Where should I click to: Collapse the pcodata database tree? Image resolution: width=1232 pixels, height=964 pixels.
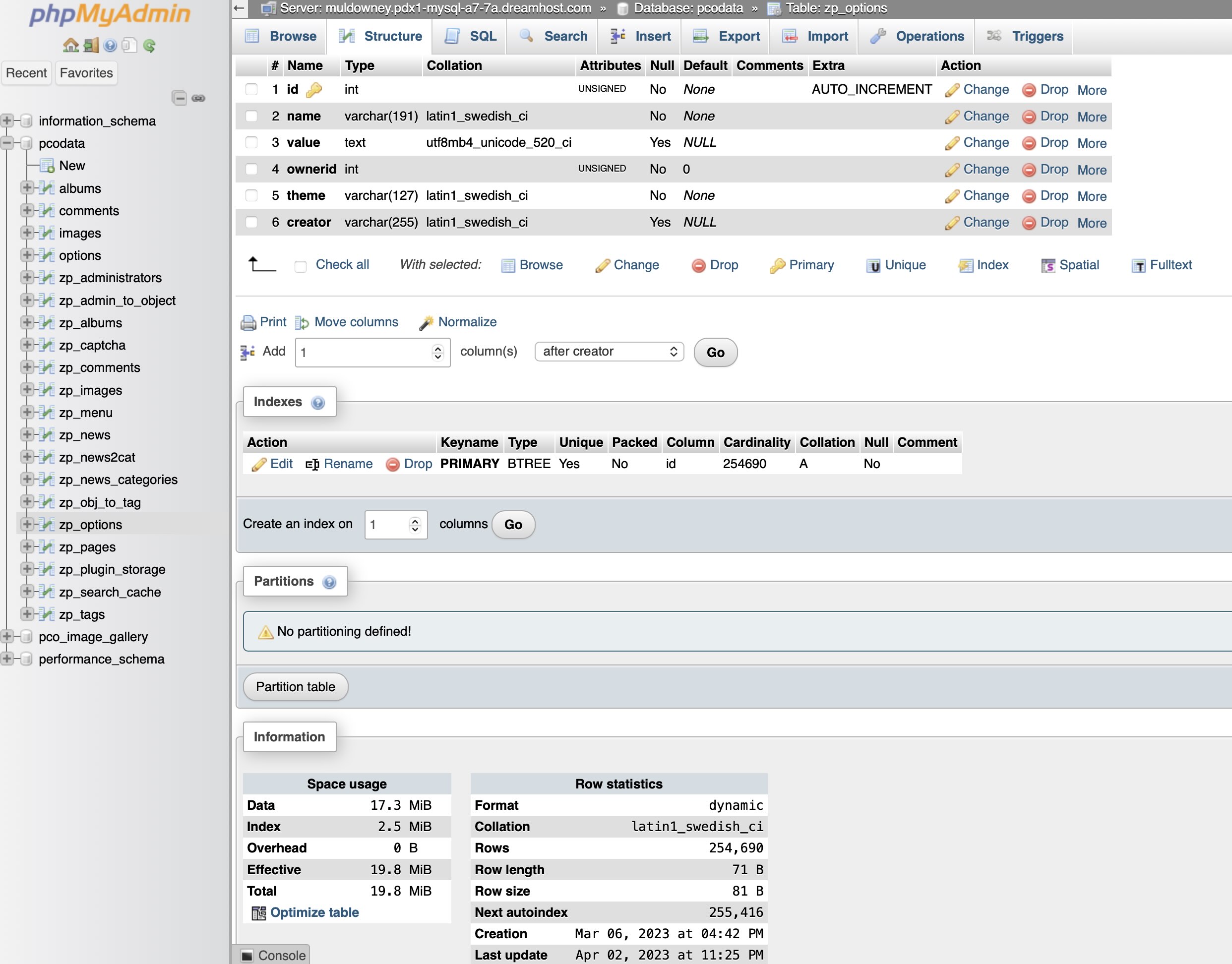pos(7,143)
